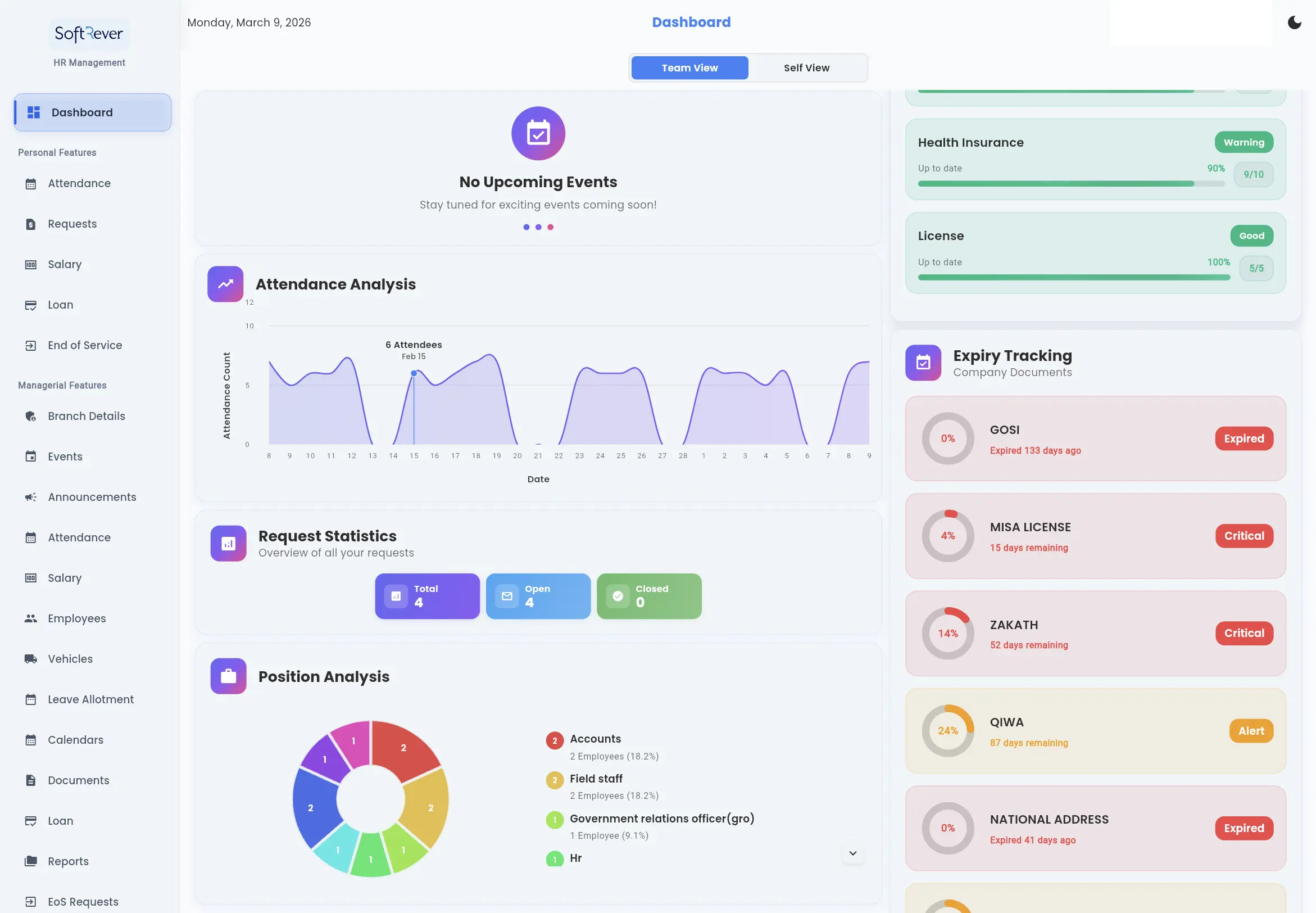Expand position legend chevron
The width and height of the screenshot is (1316, 913).
coord(852,853)
